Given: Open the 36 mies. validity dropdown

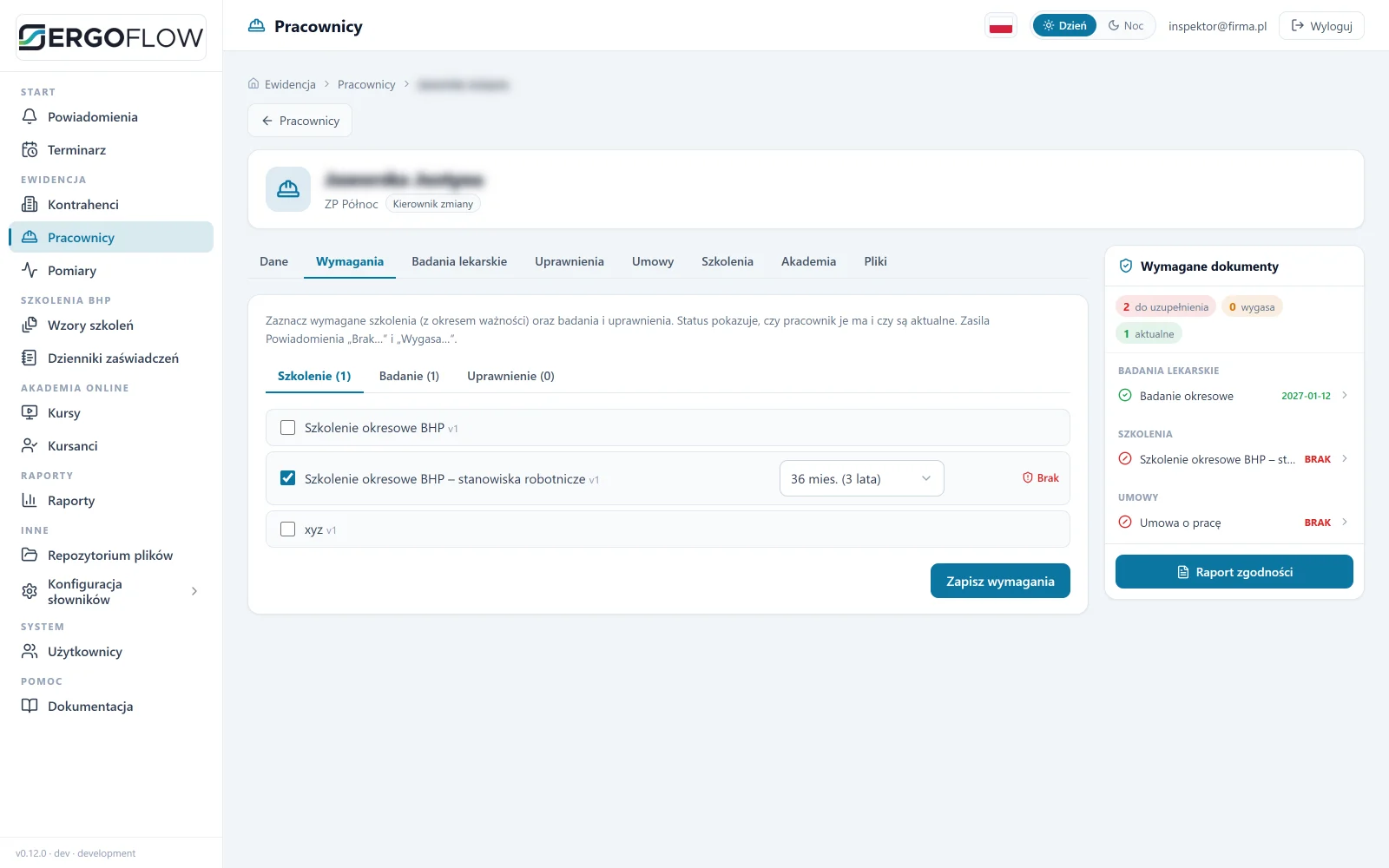Looking at the screenshot, I should pos(861,478).
